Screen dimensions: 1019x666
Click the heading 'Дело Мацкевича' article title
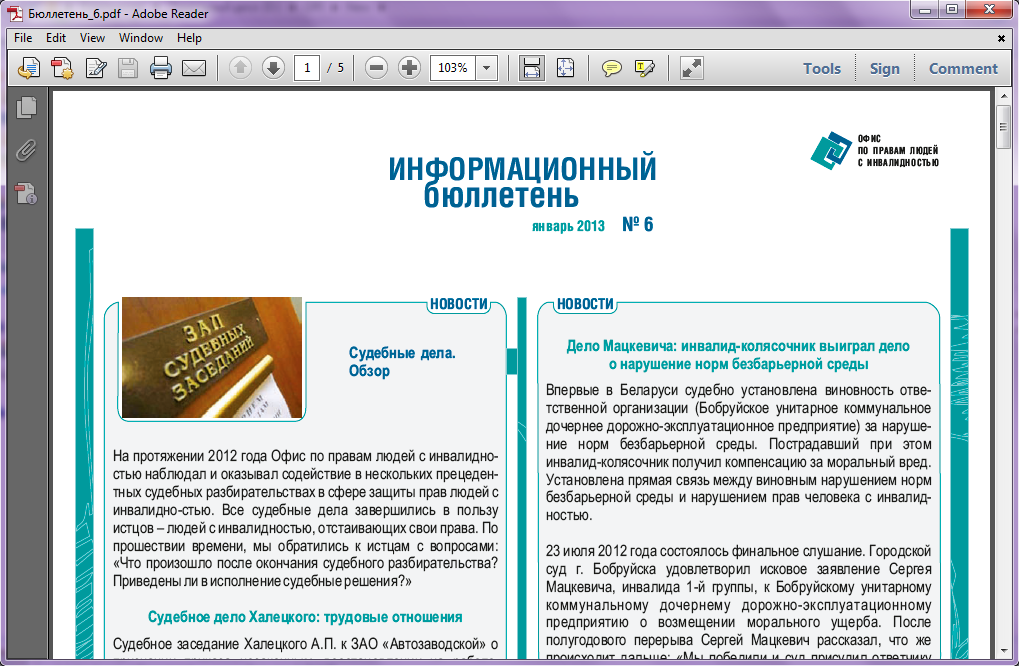pyautogui.click(x=738, y=355)
